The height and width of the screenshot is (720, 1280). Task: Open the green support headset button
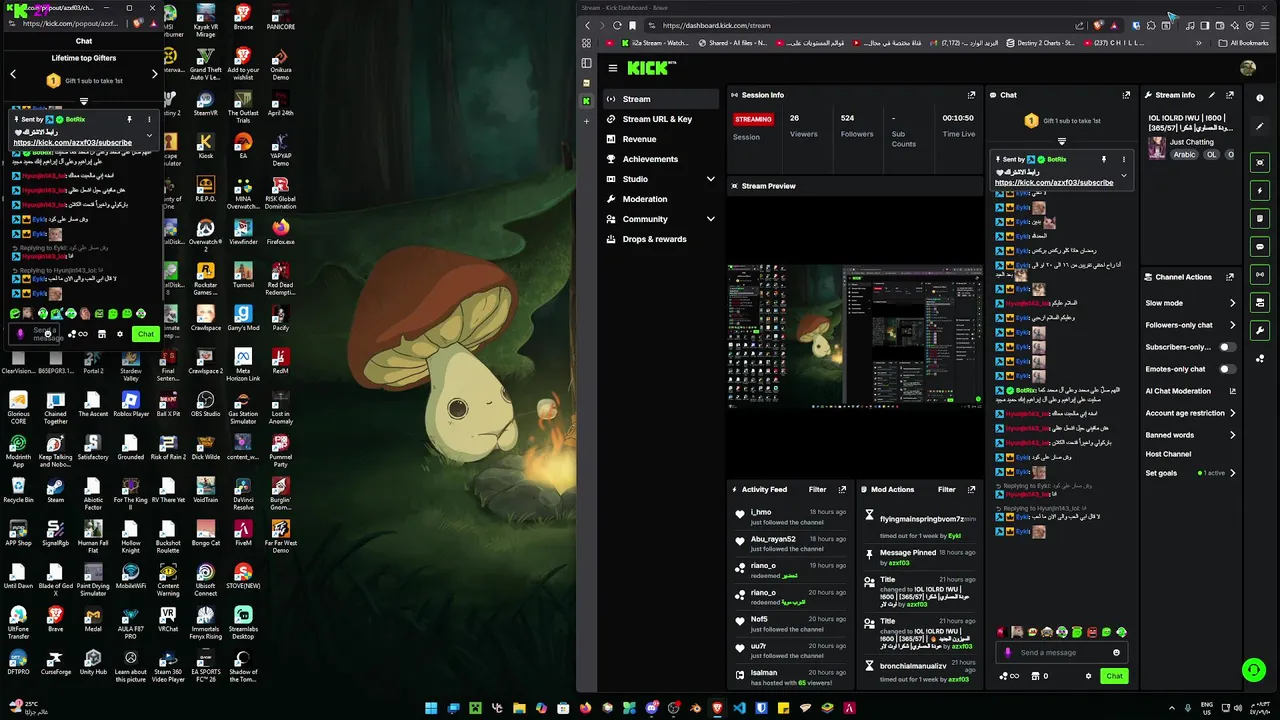[x=1253, y=670]
